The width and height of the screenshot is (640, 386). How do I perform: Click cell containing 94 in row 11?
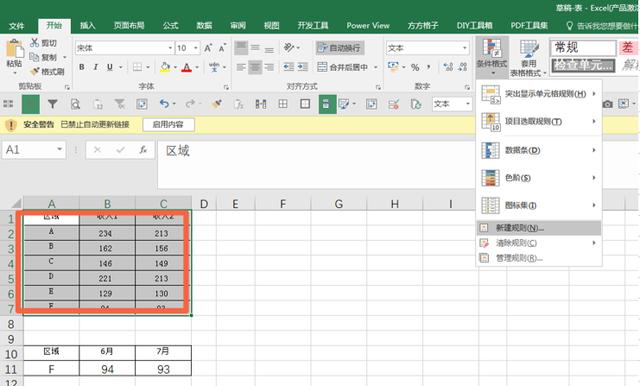[x=107, y=369]
